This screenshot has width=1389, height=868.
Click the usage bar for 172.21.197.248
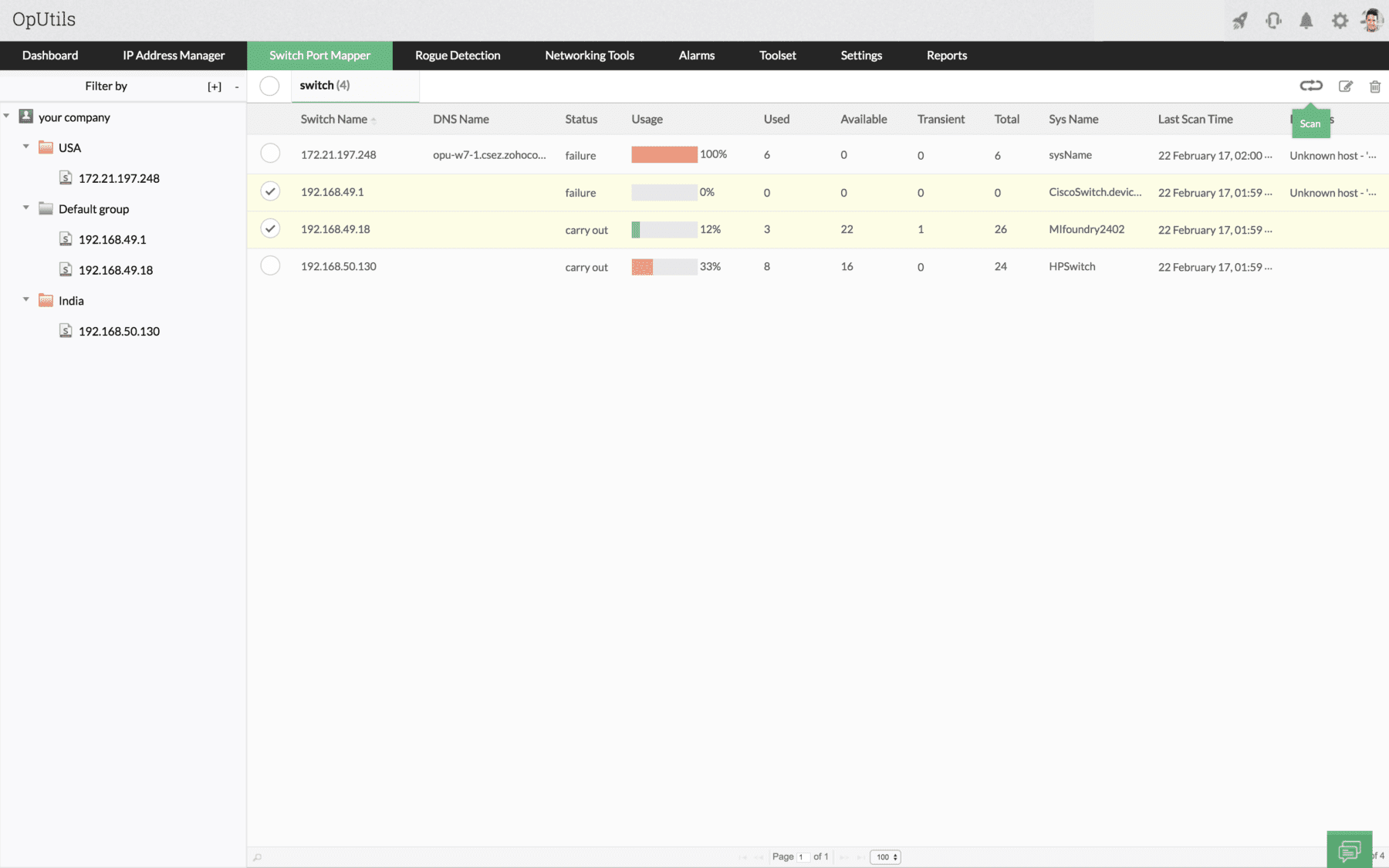tap(664, 154)
